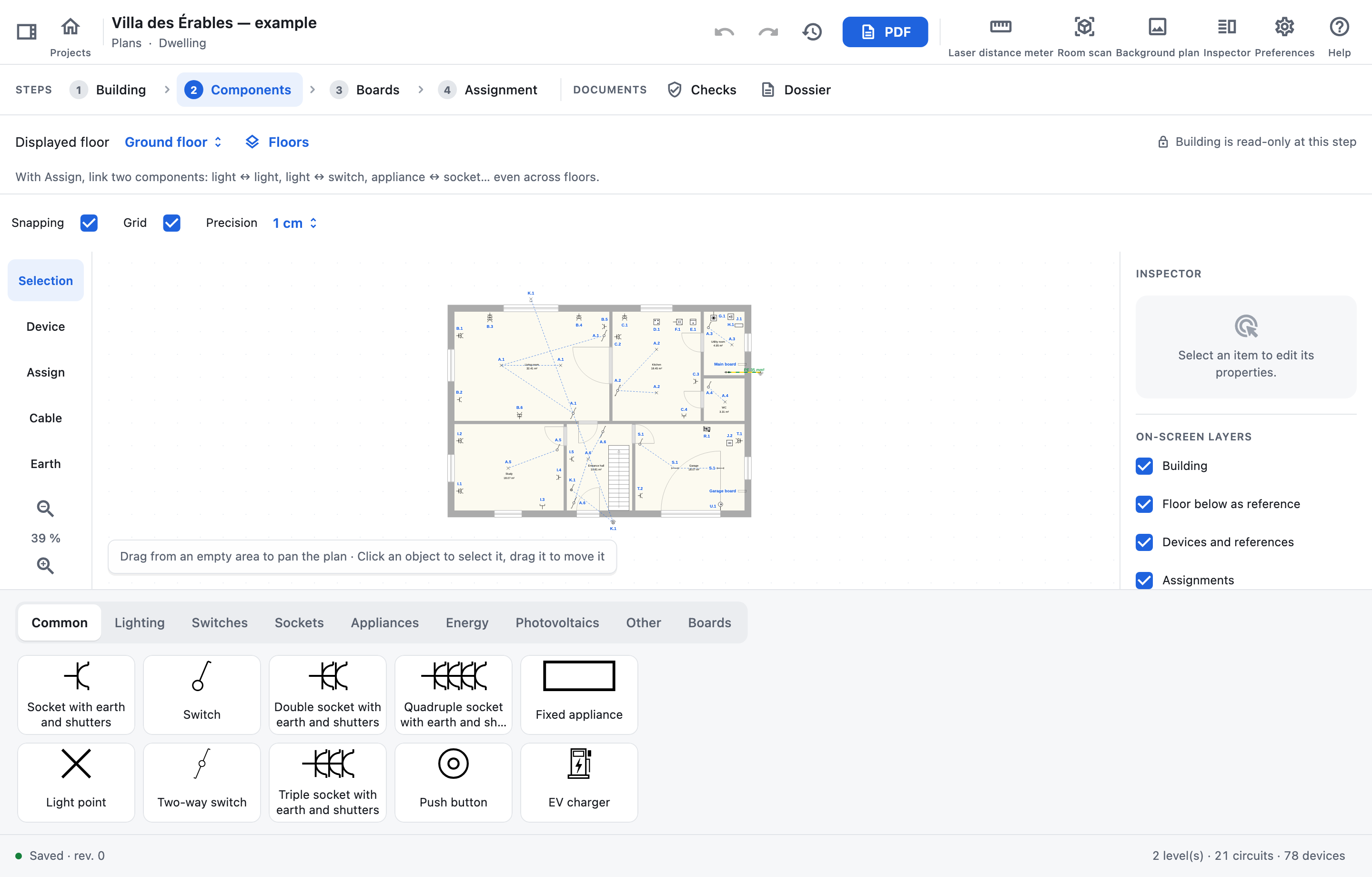Change the Precision 1 cm dropdown
The image size is (1372, 877).
[x=294, y=223]
